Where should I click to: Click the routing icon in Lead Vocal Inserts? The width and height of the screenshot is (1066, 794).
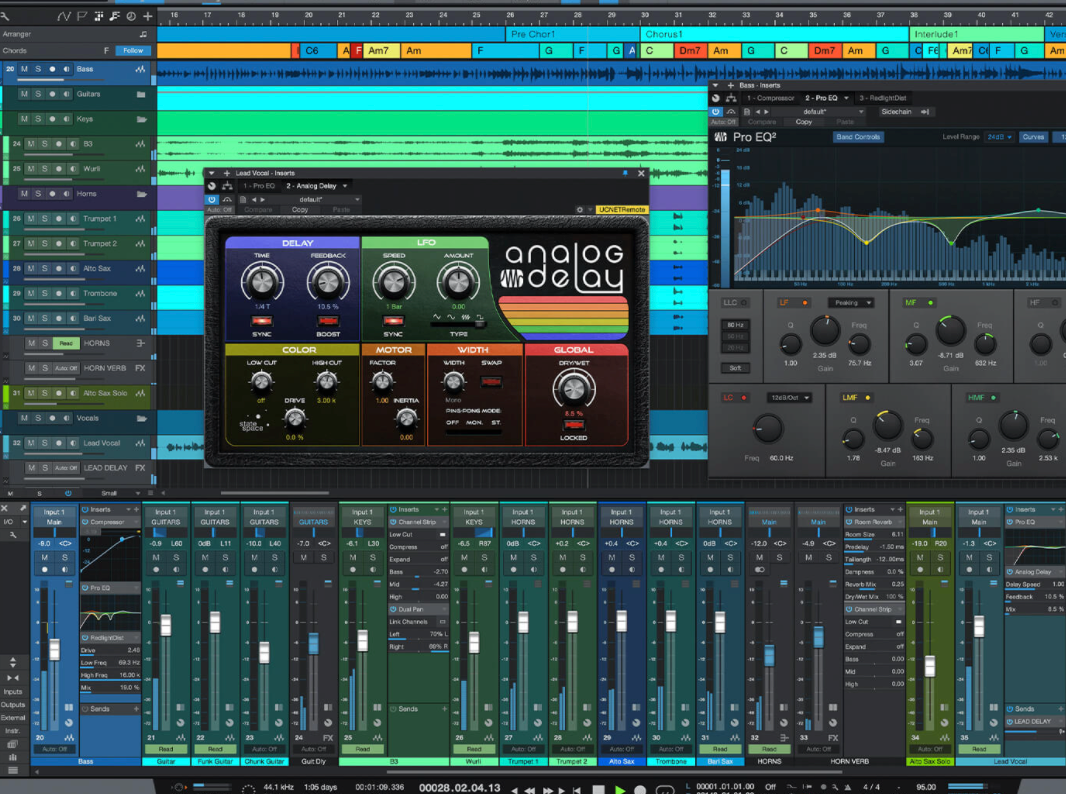[x=227, y=186]
